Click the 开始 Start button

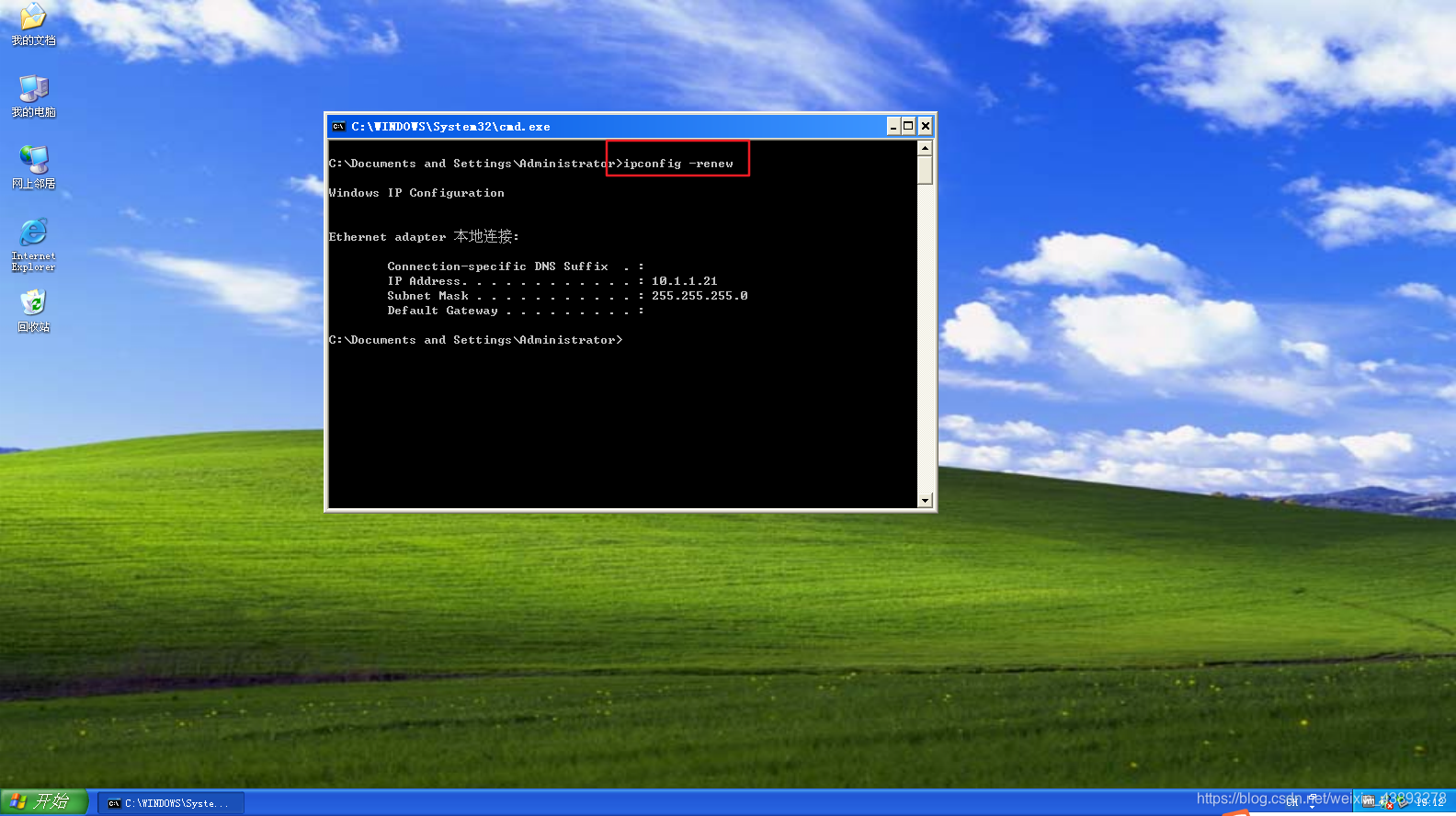43,801
